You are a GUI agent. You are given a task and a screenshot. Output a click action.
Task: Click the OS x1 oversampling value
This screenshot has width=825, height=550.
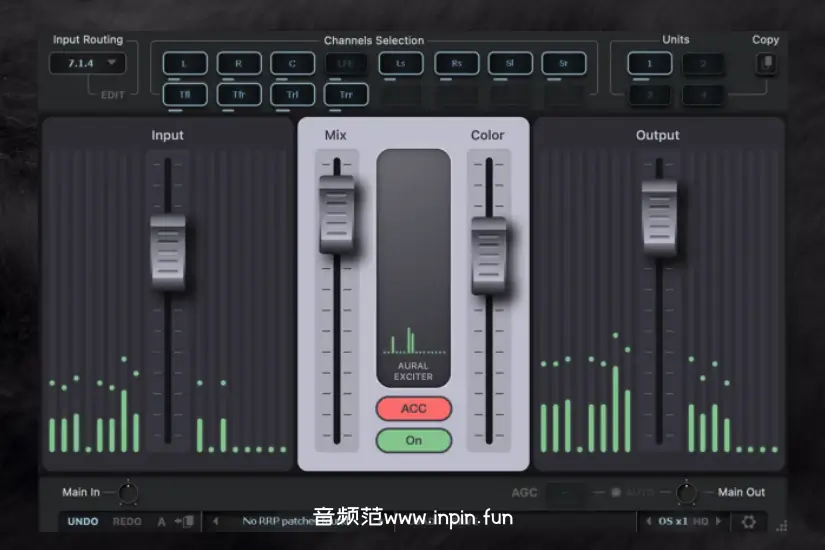673,522
